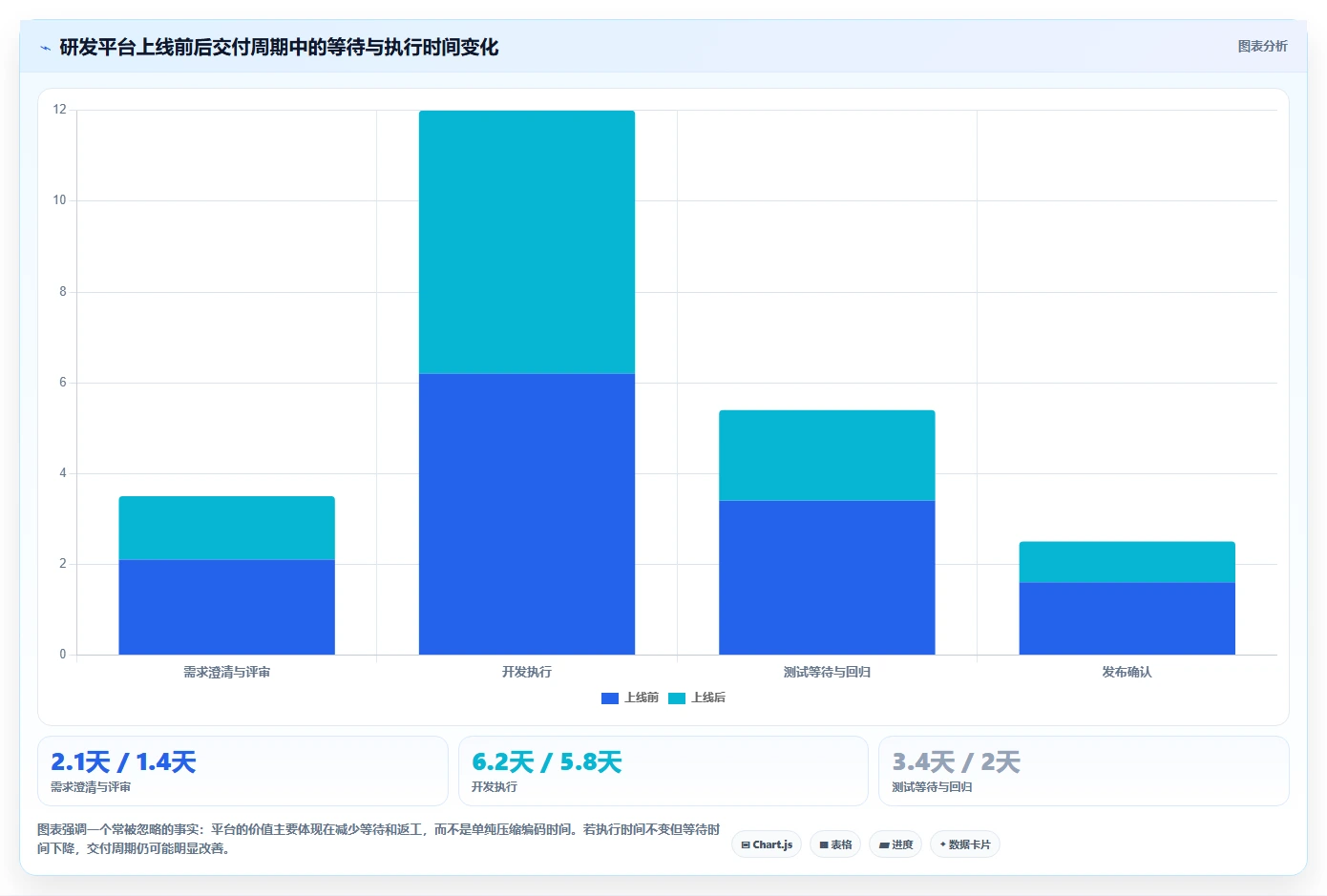The width and height of the screenshot is (1327, 896).
Task: Click the cyan 上线后 bar for 需求澄清与评审
Action: (x=227, y=528)
